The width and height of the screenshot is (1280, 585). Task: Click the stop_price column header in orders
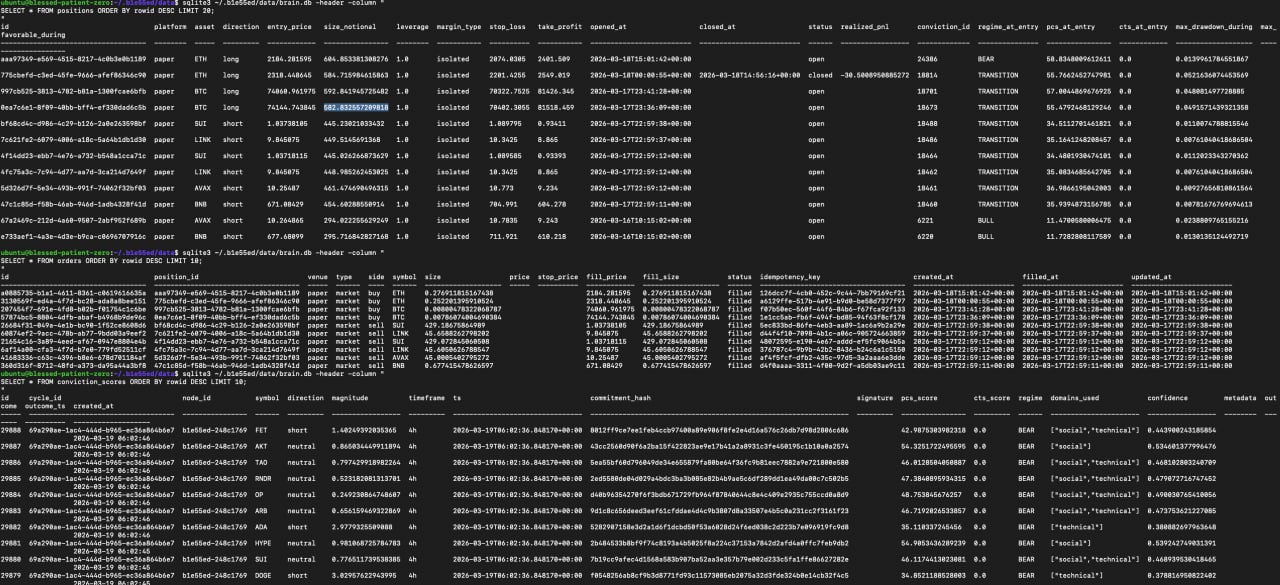(559, 277)
